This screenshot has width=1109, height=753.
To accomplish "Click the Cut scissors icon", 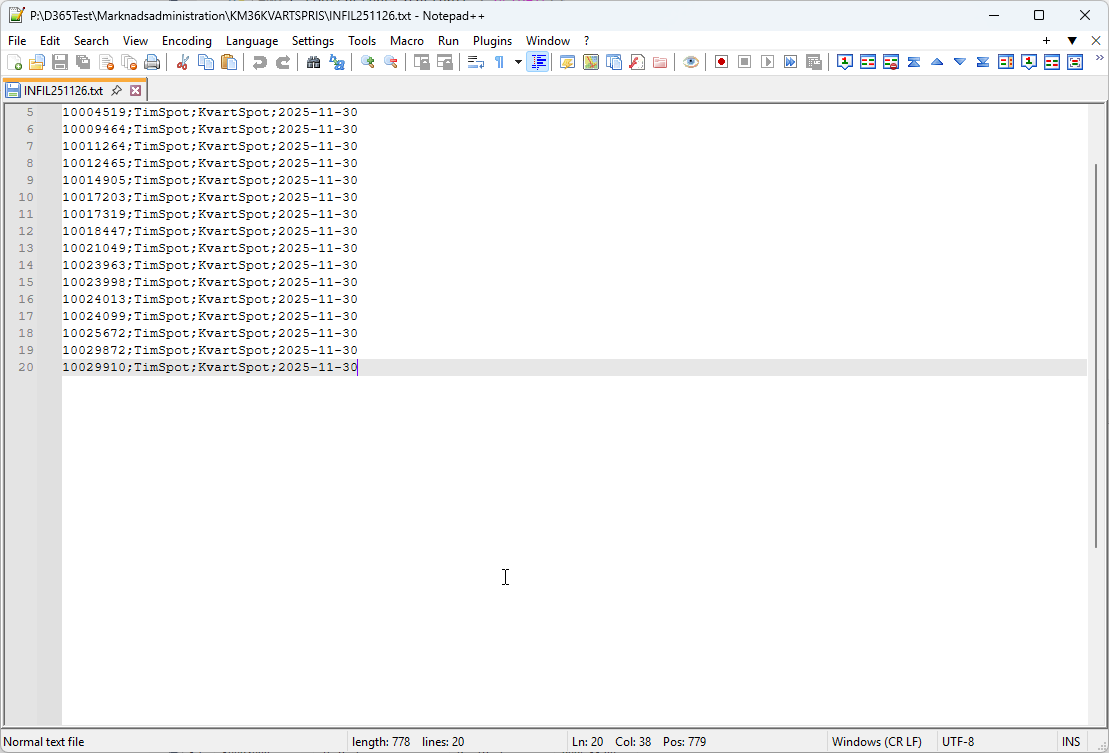I will click(x=182, y=62).
